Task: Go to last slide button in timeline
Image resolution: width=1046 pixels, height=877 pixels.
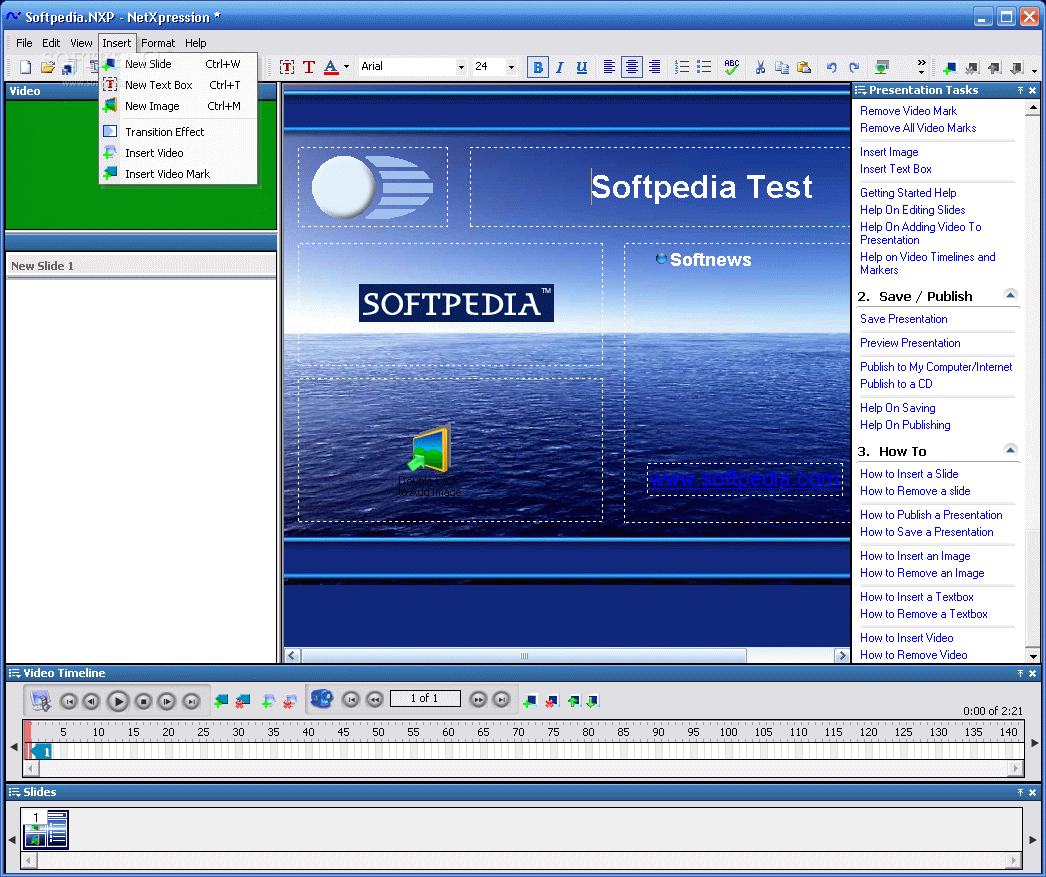Action: pyautogui.click(x=501, y=700)
